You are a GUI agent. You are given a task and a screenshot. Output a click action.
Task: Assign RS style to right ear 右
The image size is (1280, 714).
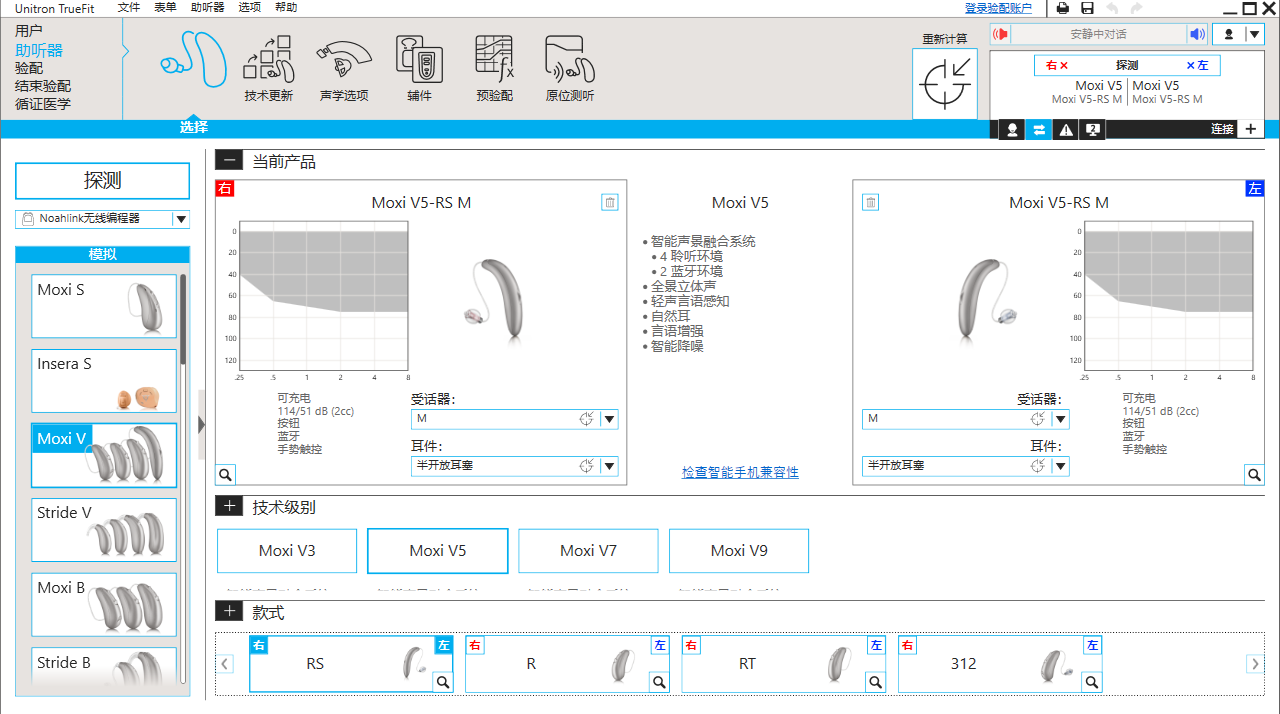[x=259, y=646]
